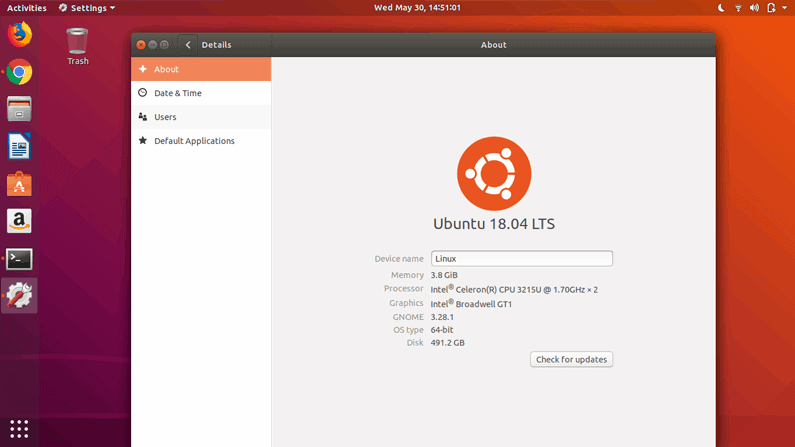Click the Graphics value Broadwell GT1
This screenshot has width=795, height=447.
point(471,304)
